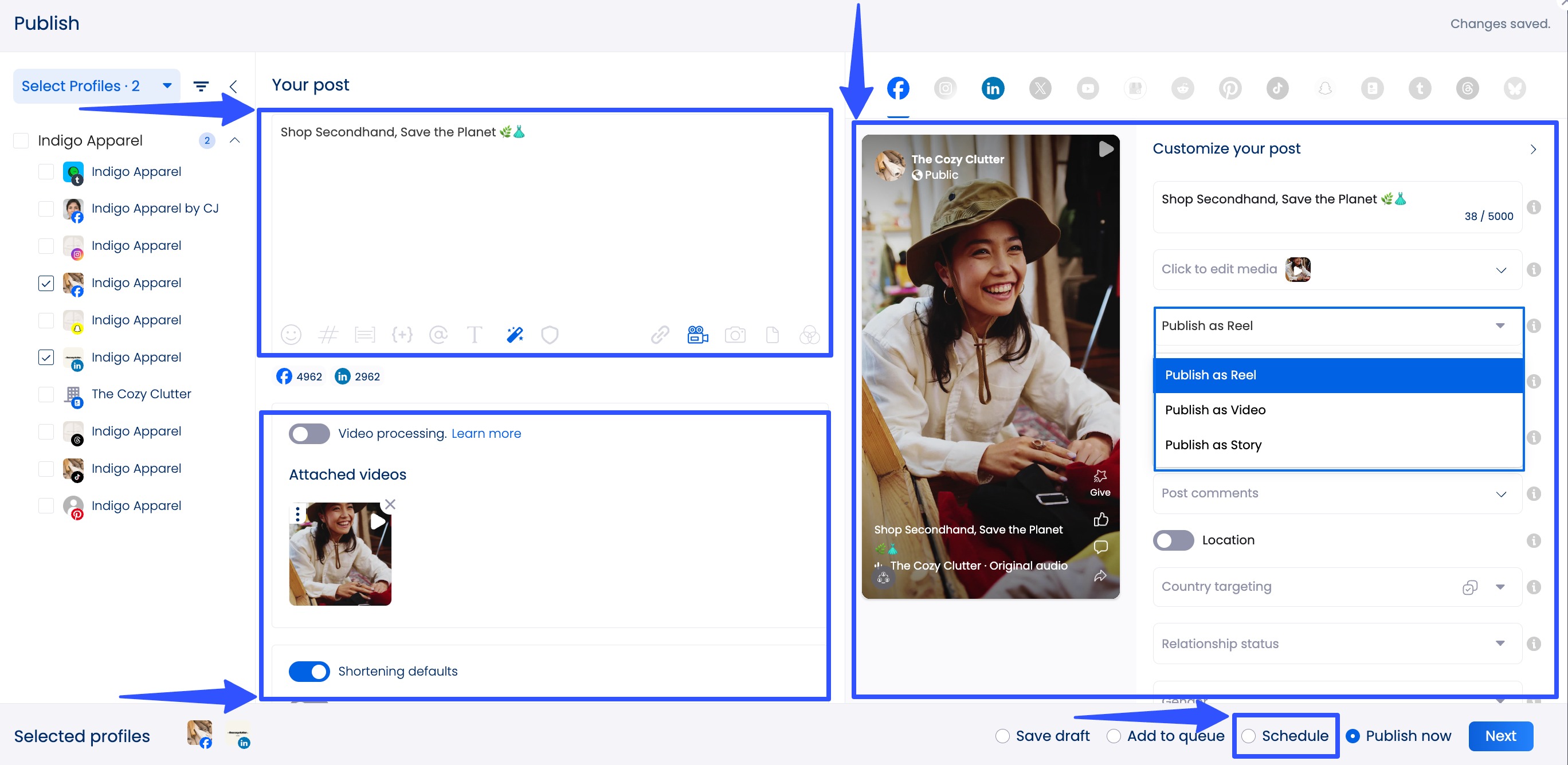Collapse the Indigo Apparel profile group

234,140
